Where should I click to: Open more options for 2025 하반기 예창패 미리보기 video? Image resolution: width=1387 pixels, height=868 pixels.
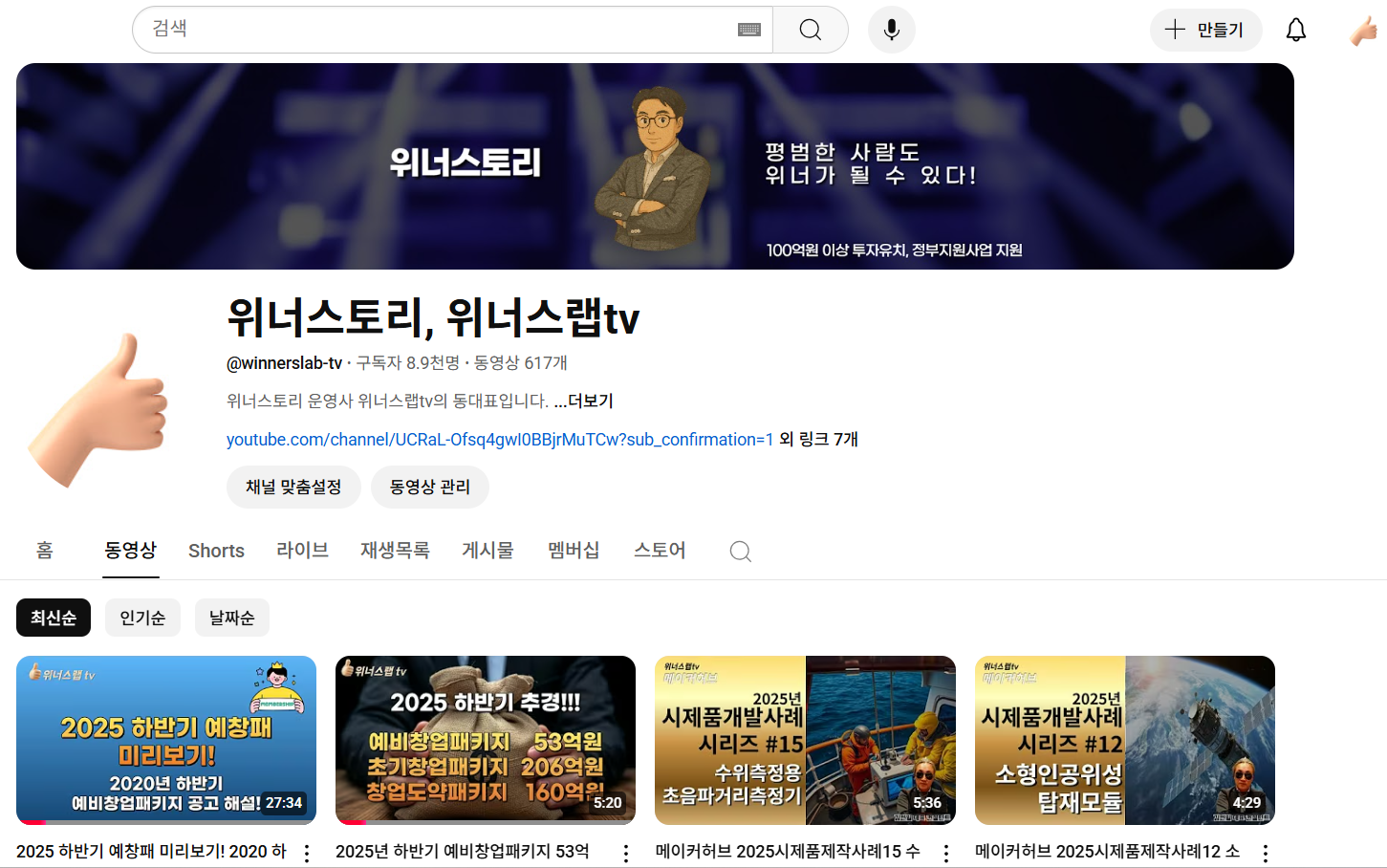coord(307,853)
